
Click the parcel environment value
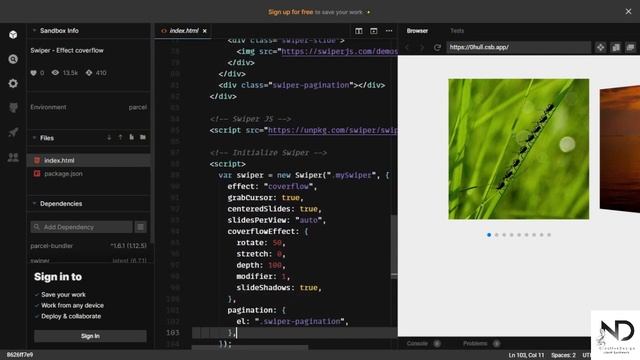(138, 107)
